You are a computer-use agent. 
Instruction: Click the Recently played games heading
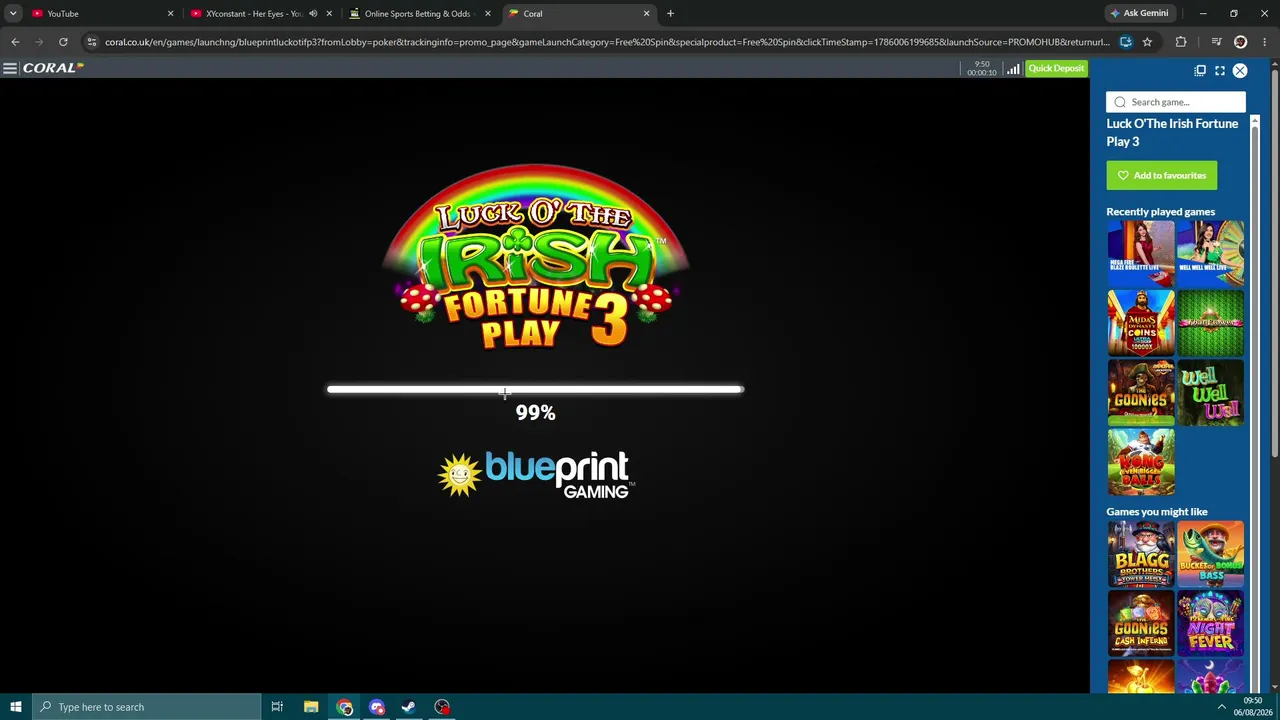[x=1161, y=212]
